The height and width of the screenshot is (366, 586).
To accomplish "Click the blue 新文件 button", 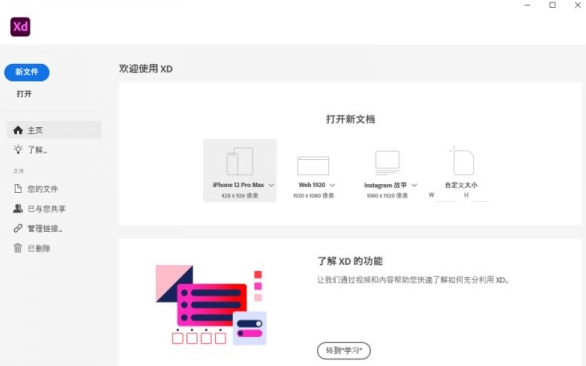I will (x=27, y=72).
